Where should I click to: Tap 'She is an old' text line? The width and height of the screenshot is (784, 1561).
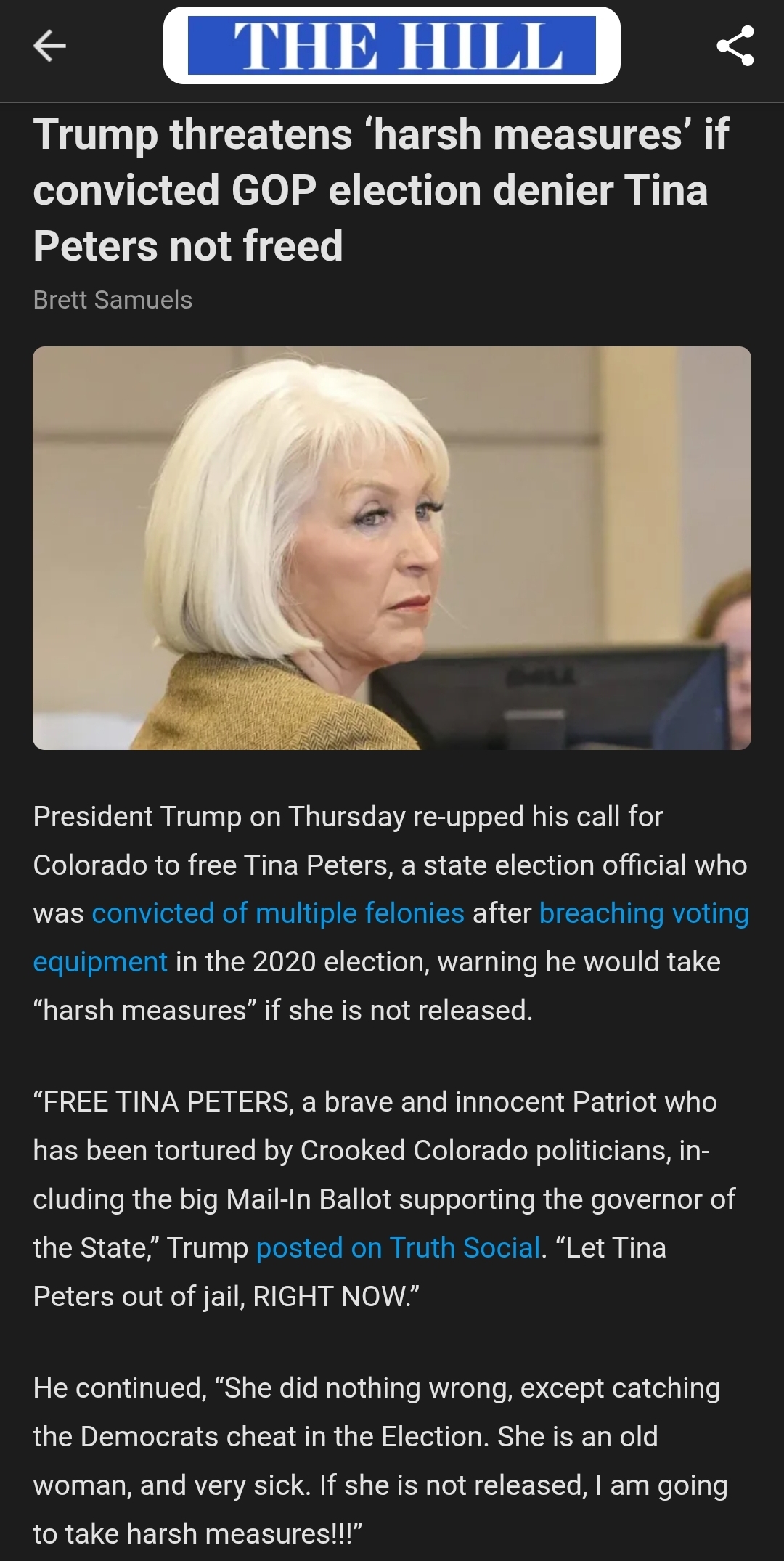click(x=577, y=1436)
